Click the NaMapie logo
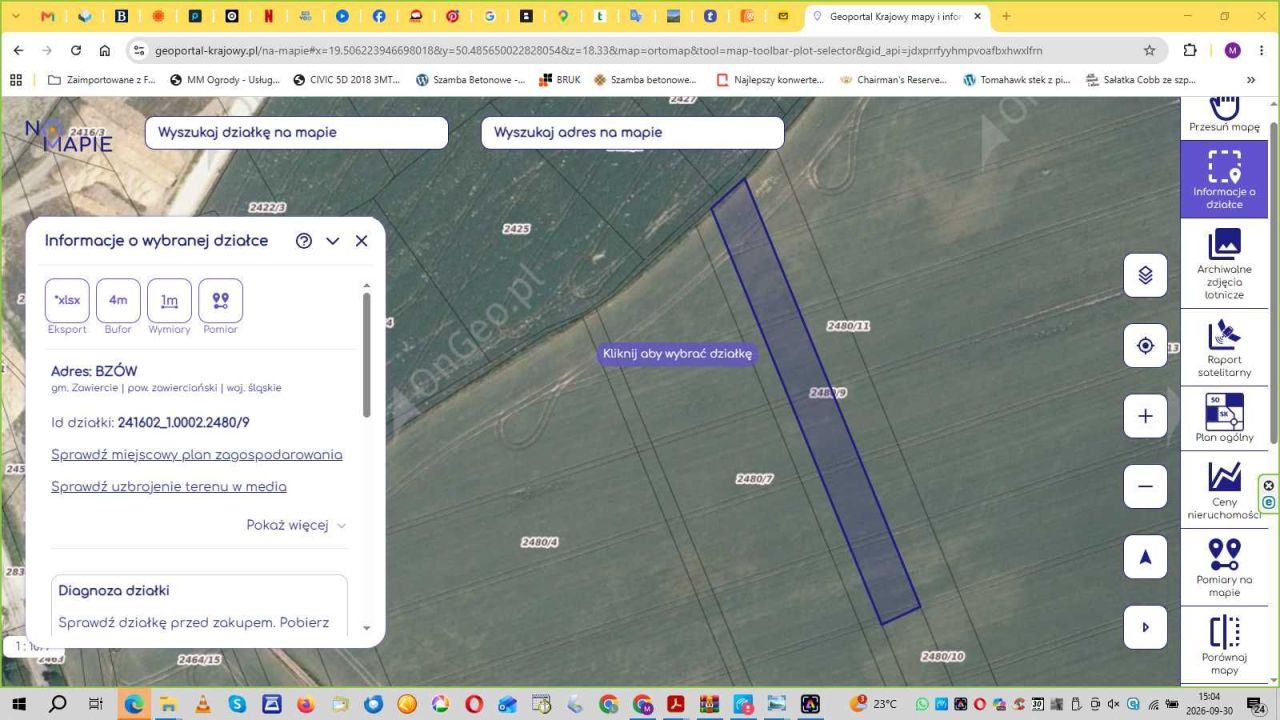Screen dimensions: 1280x720 pos(69,135)
